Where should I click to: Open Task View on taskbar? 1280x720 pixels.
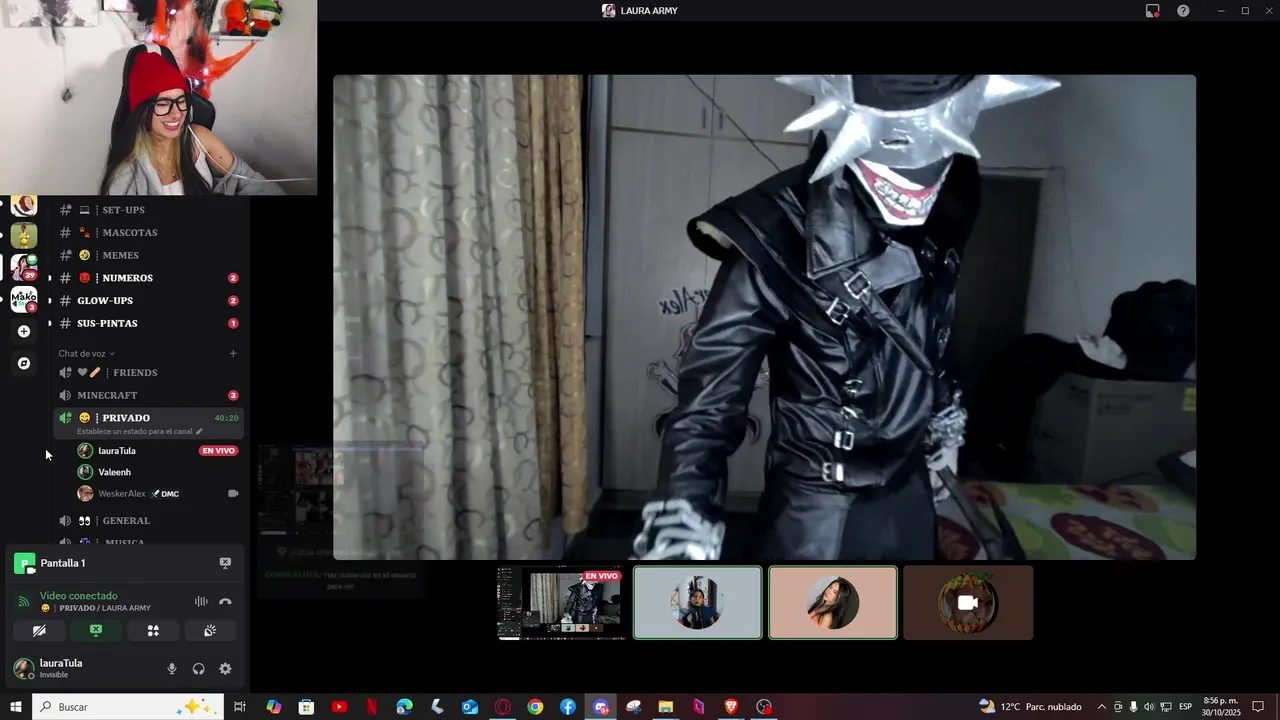240,707
